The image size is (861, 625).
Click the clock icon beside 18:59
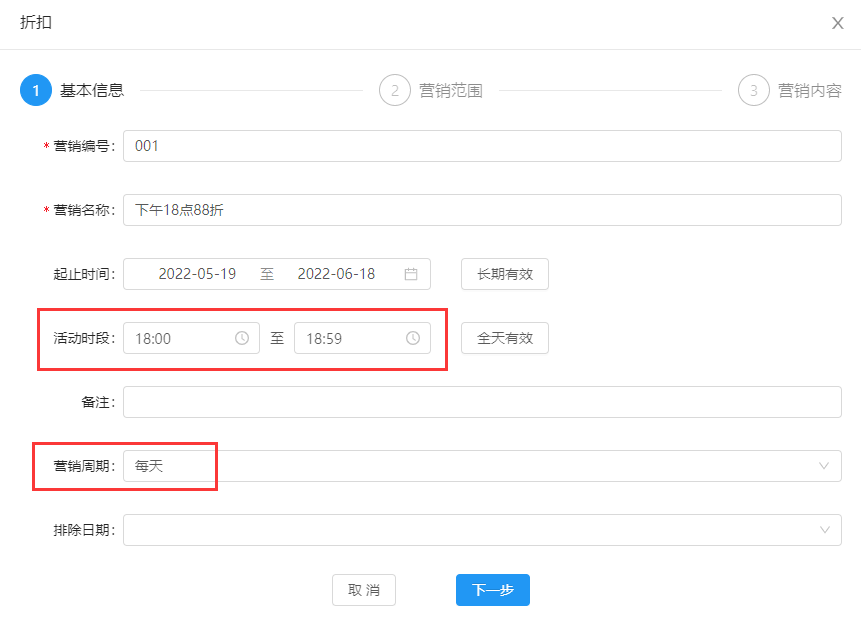click(x=413, y=338)
